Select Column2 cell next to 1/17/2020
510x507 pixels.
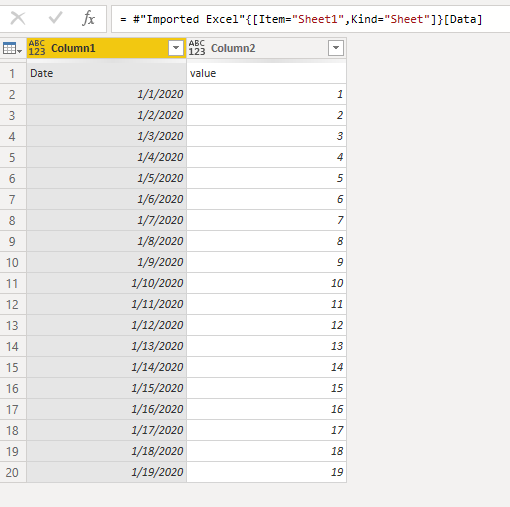pos(266,430)
